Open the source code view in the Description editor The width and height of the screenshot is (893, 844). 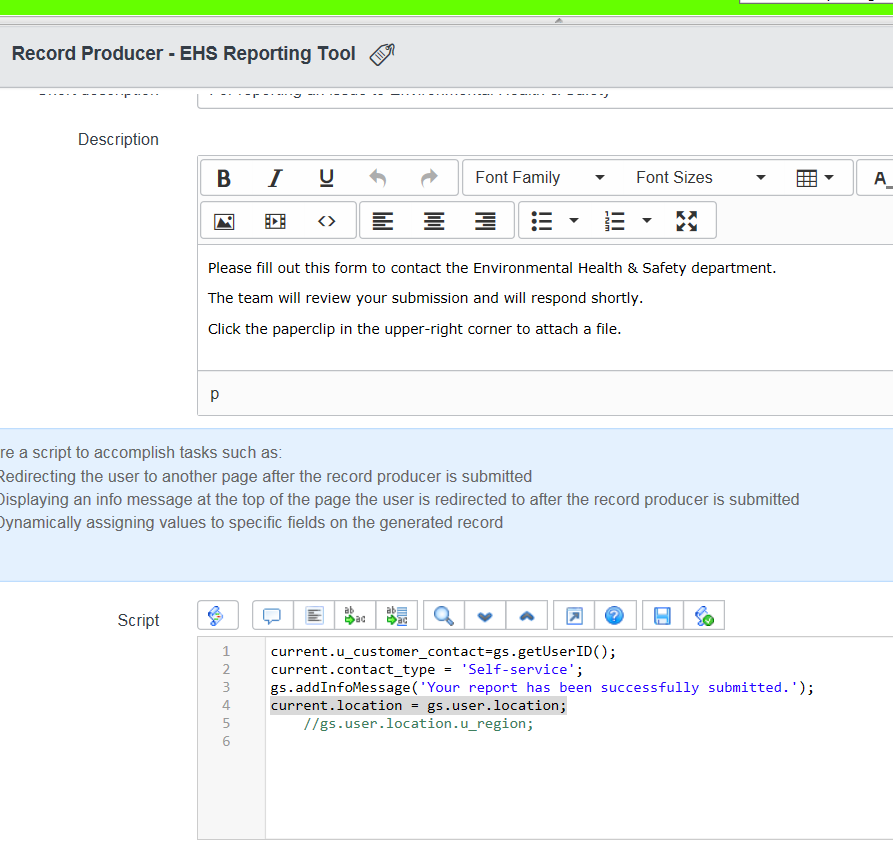pos(326,220)
